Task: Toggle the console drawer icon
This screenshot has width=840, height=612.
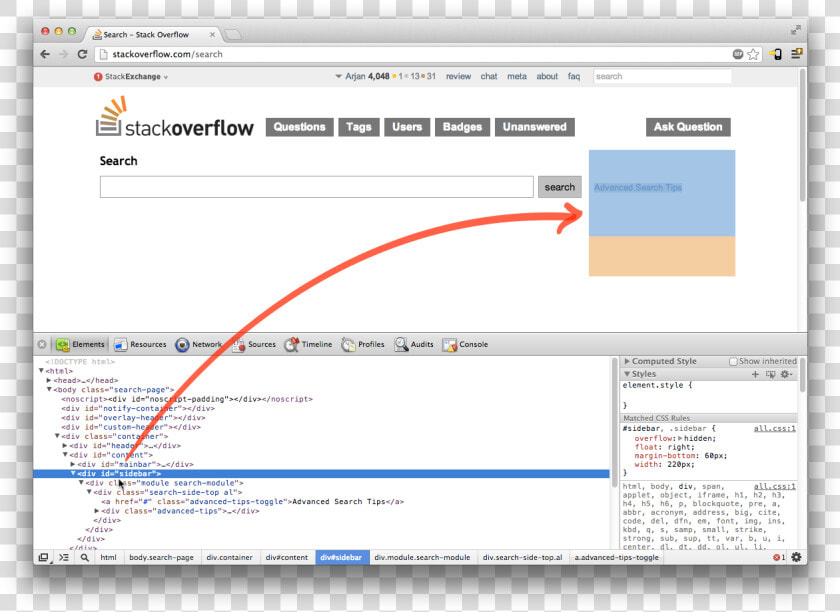Action: click(x=64, y=558)
